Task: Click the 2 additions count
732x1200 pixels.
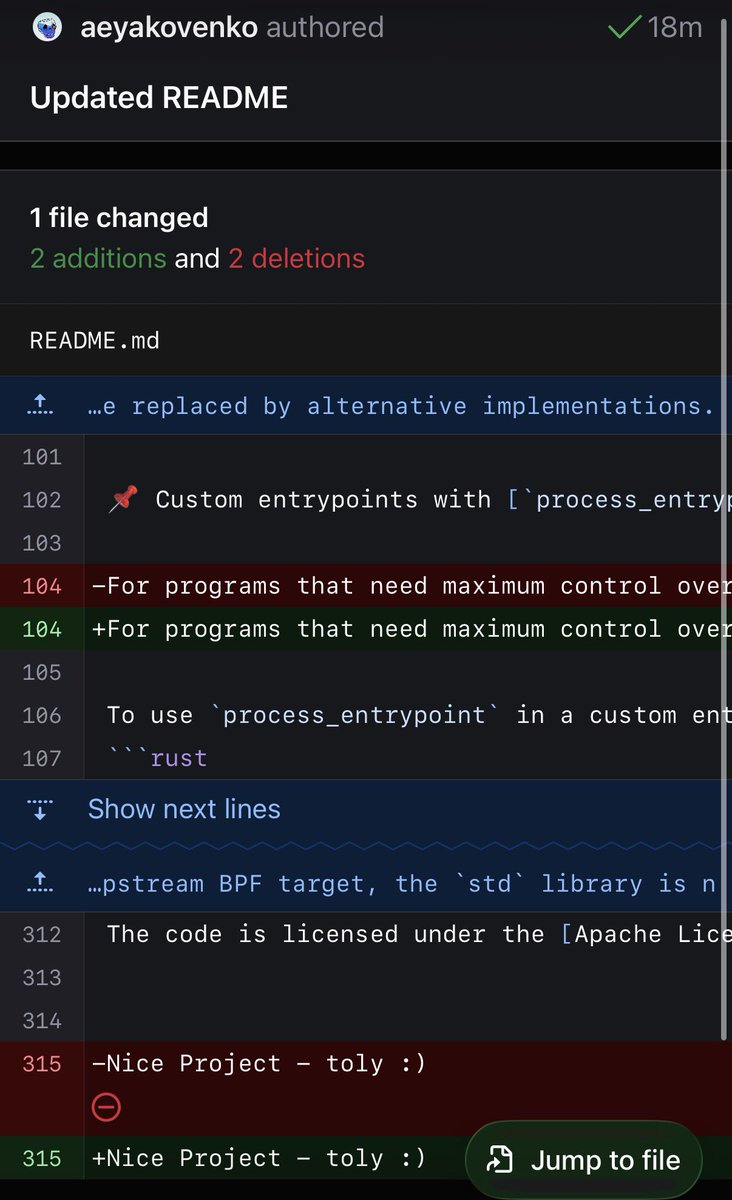Action: click(x=98, y=258)
